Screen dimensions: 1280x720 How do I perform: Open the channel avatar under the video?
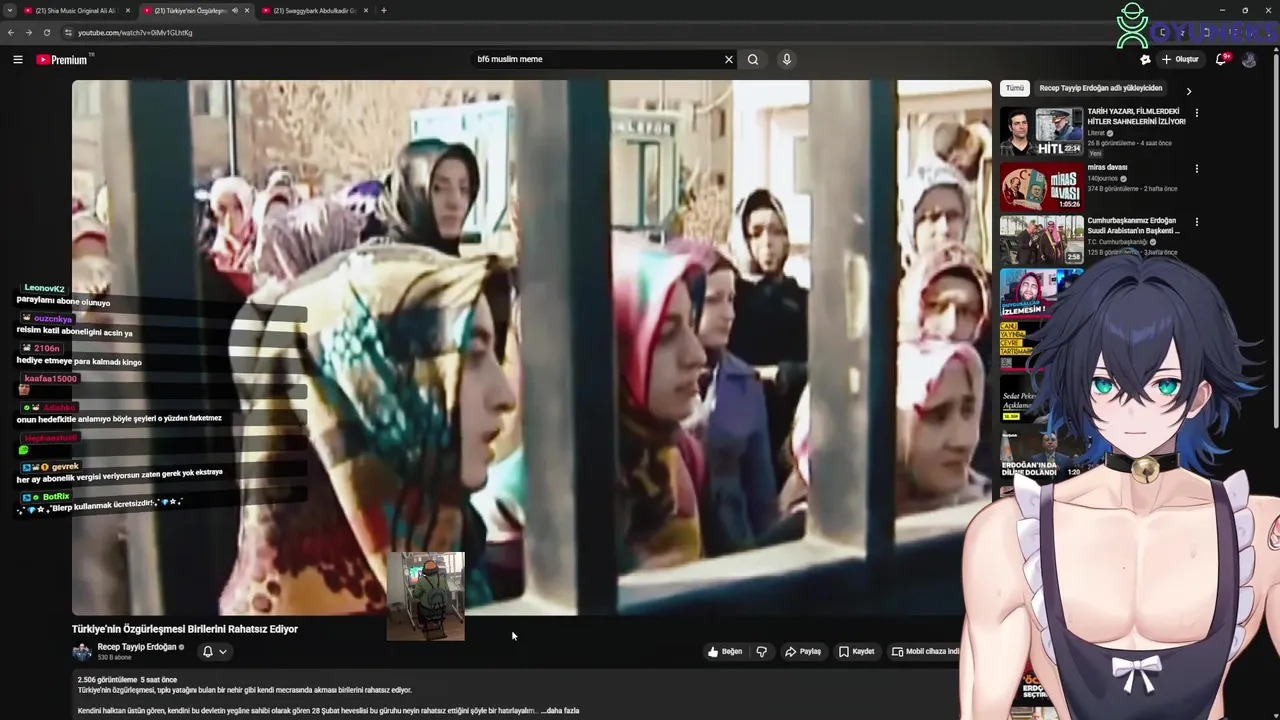(82, 652)
